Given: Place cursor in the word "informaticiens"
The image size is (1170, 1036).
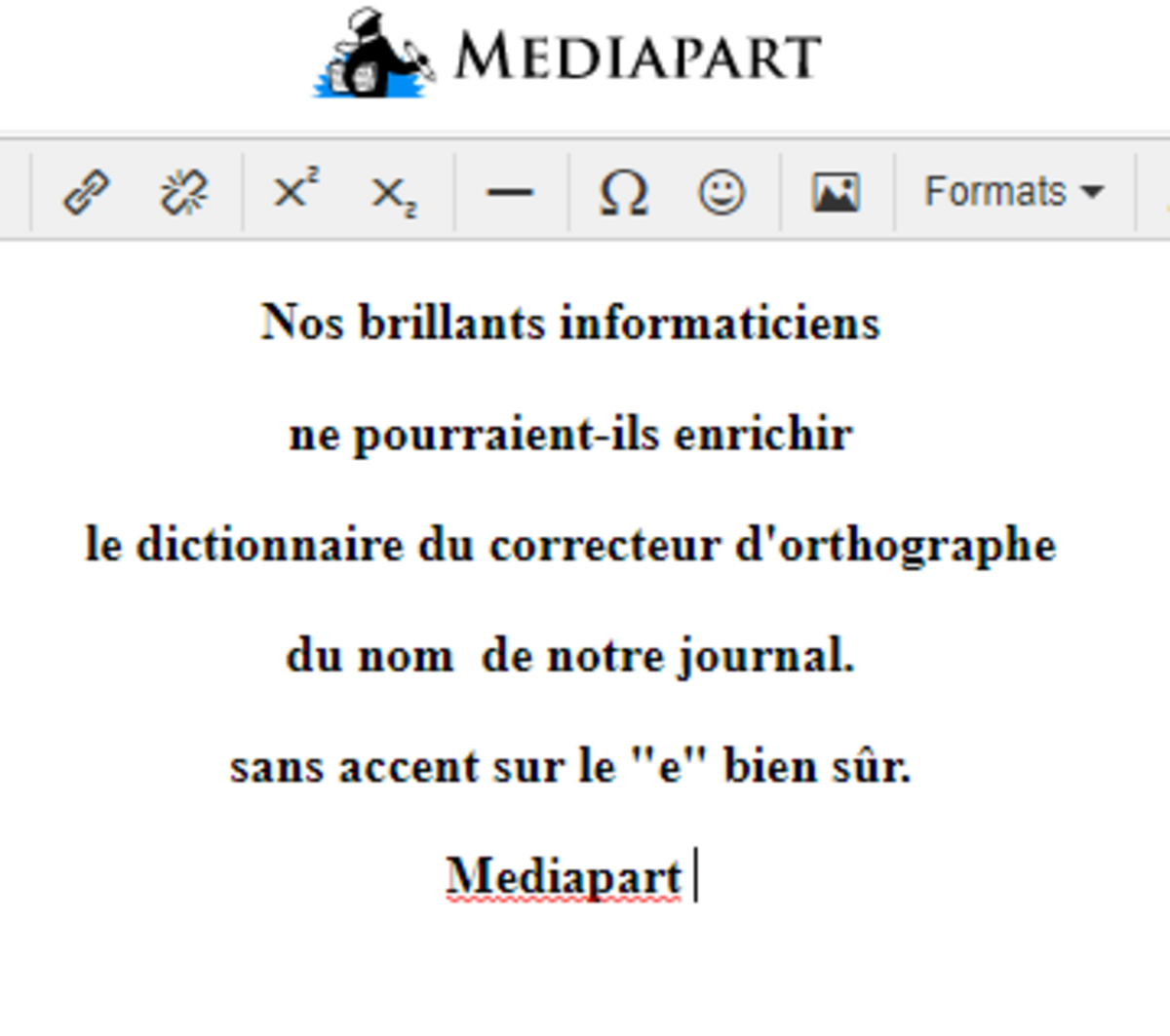Looking at the screenshot, I should pyautogui.click(x=720, y=323).
